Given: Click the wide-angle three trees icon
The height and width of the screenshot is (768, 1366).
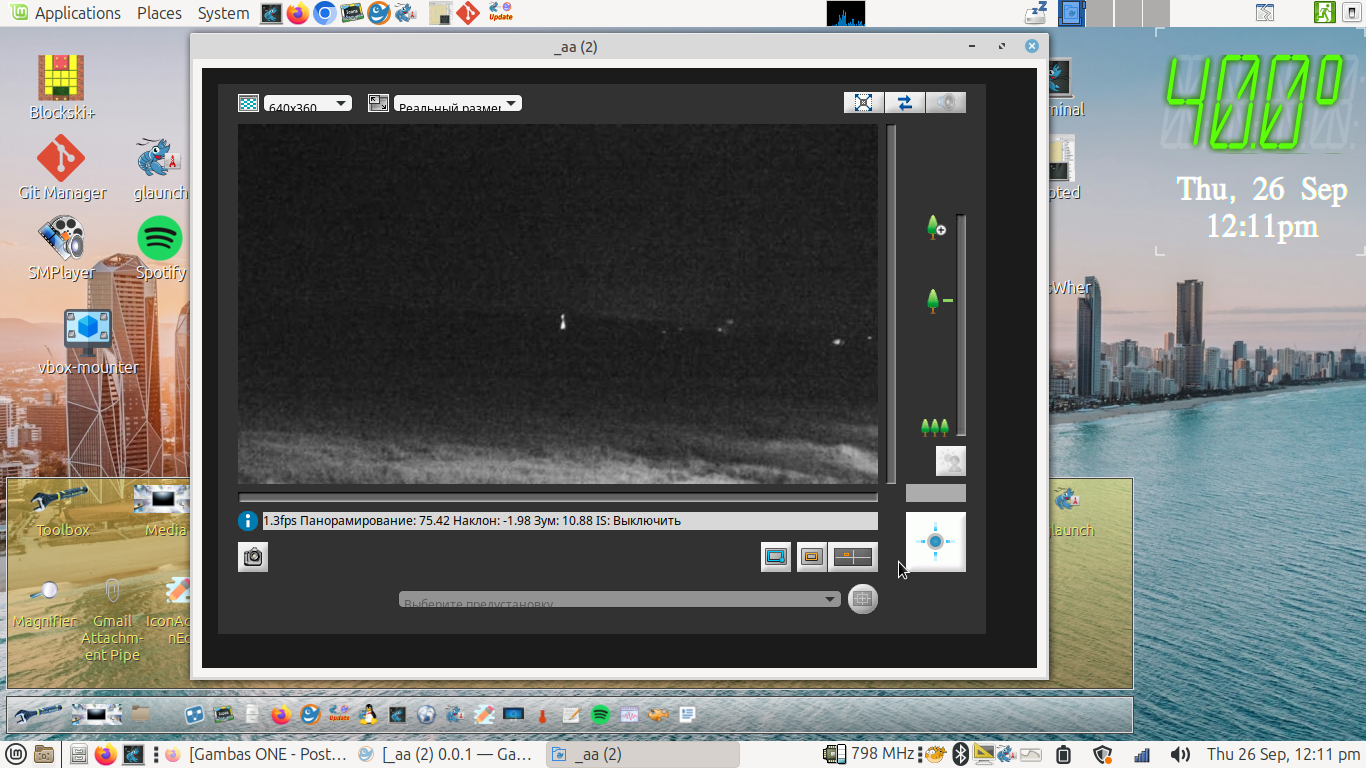Looking at the screenshot, I should pos(934,428).
